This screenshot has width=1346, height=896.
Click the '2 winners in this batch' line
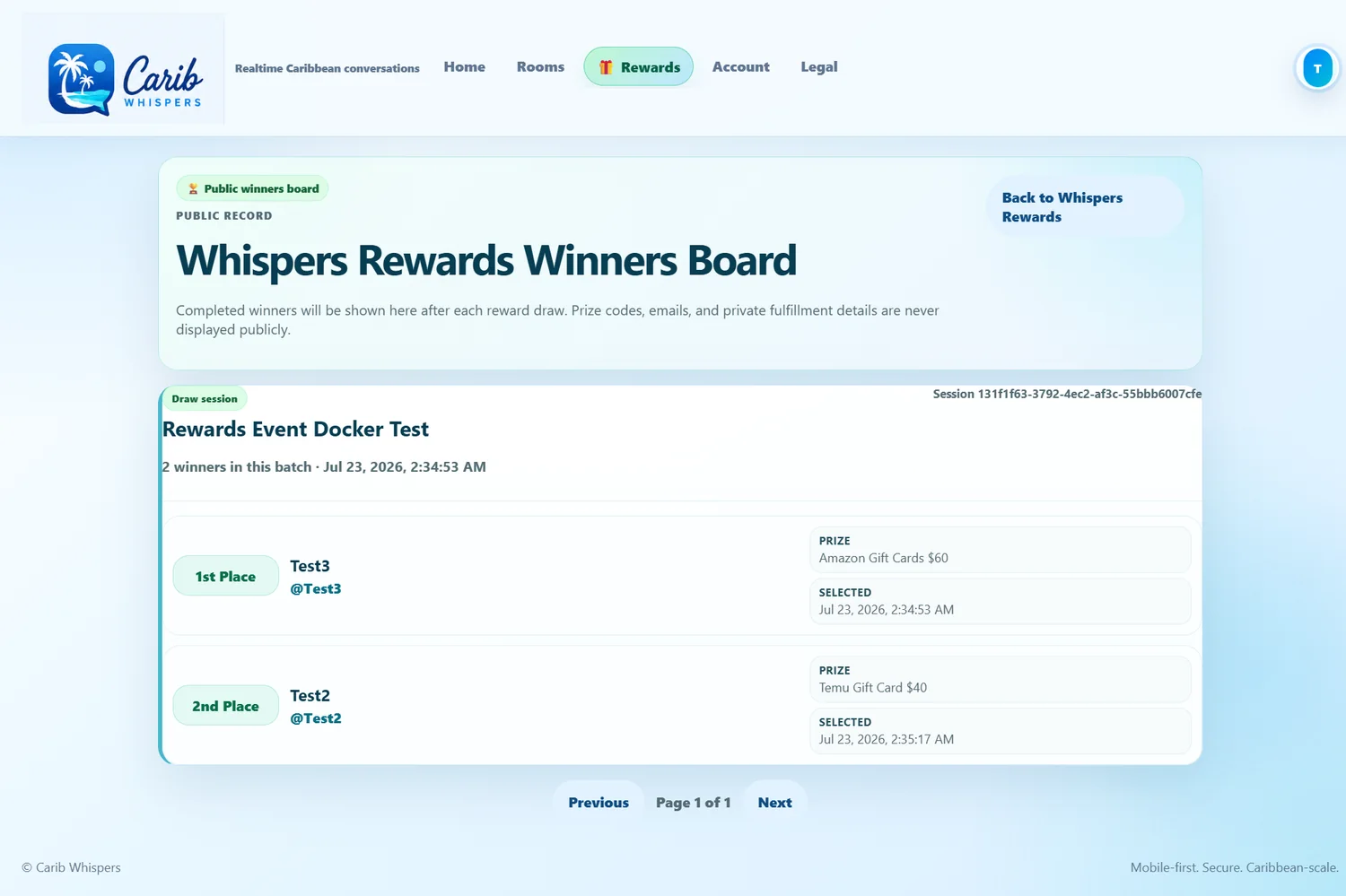(x=324, y=467)
